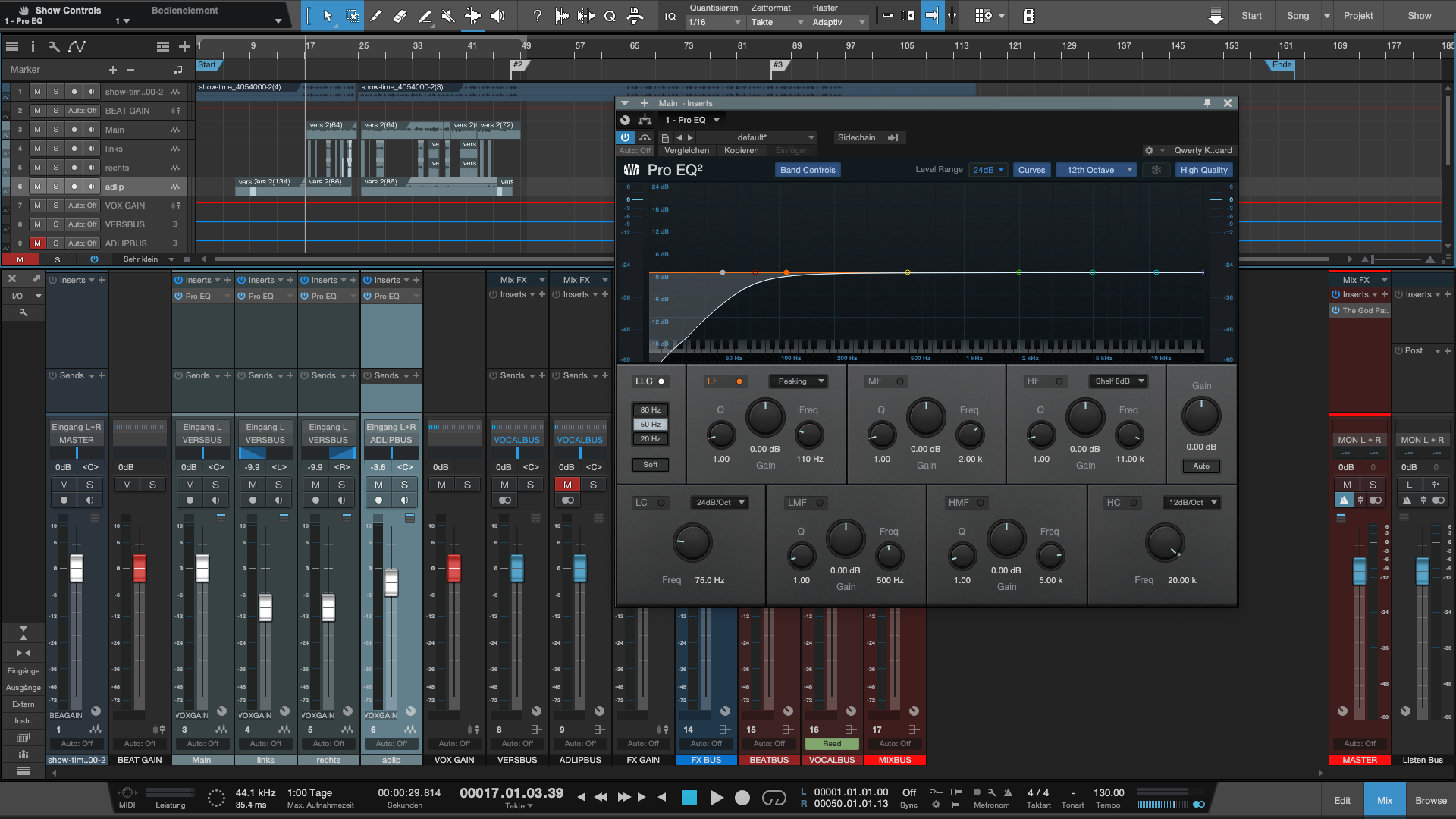1456x819 pixels.
Task: Enable the MF band in Pro EQ
Action: (900, 381)
